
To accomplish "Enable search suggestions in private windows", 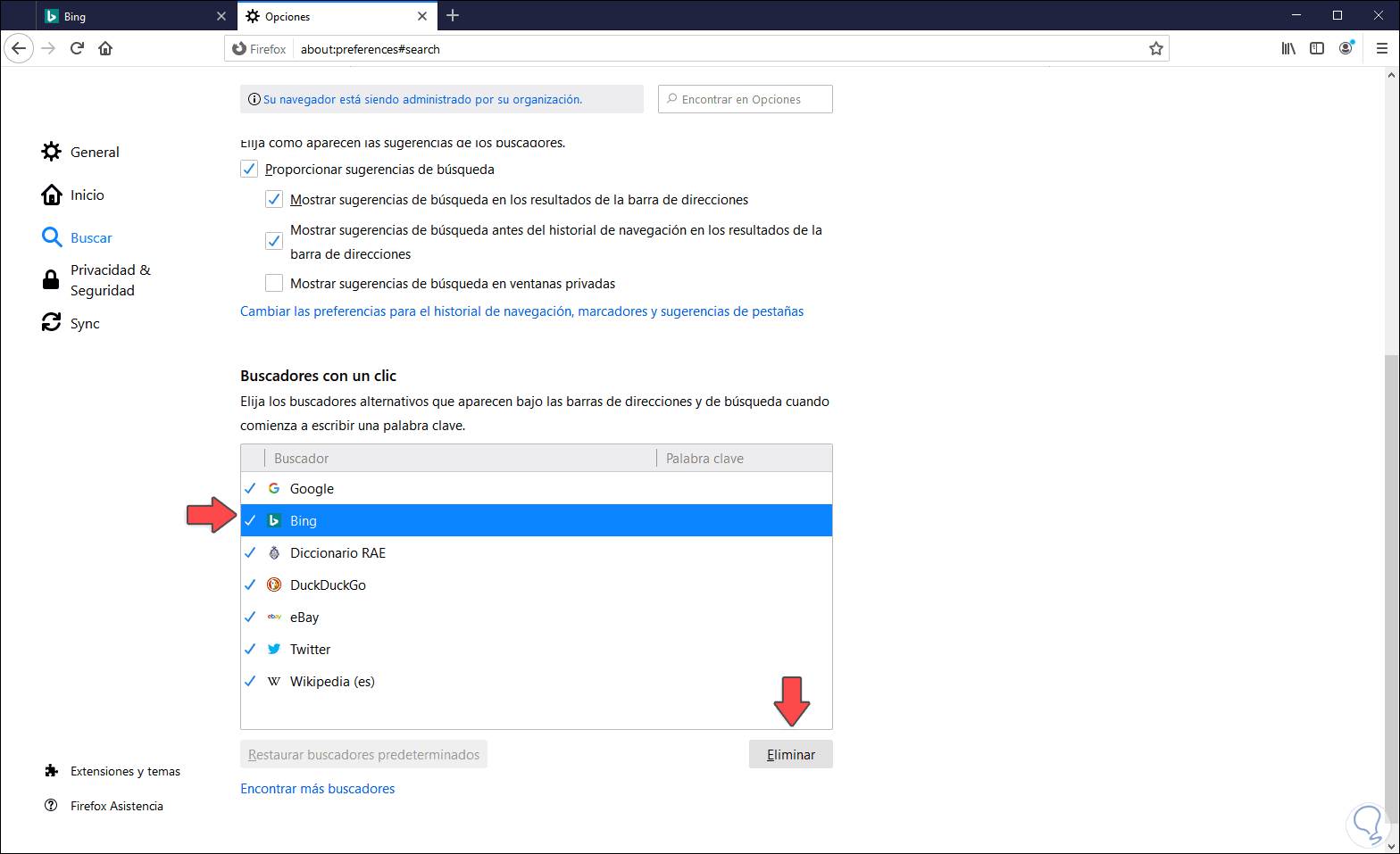I will click(x=274, y=283).
